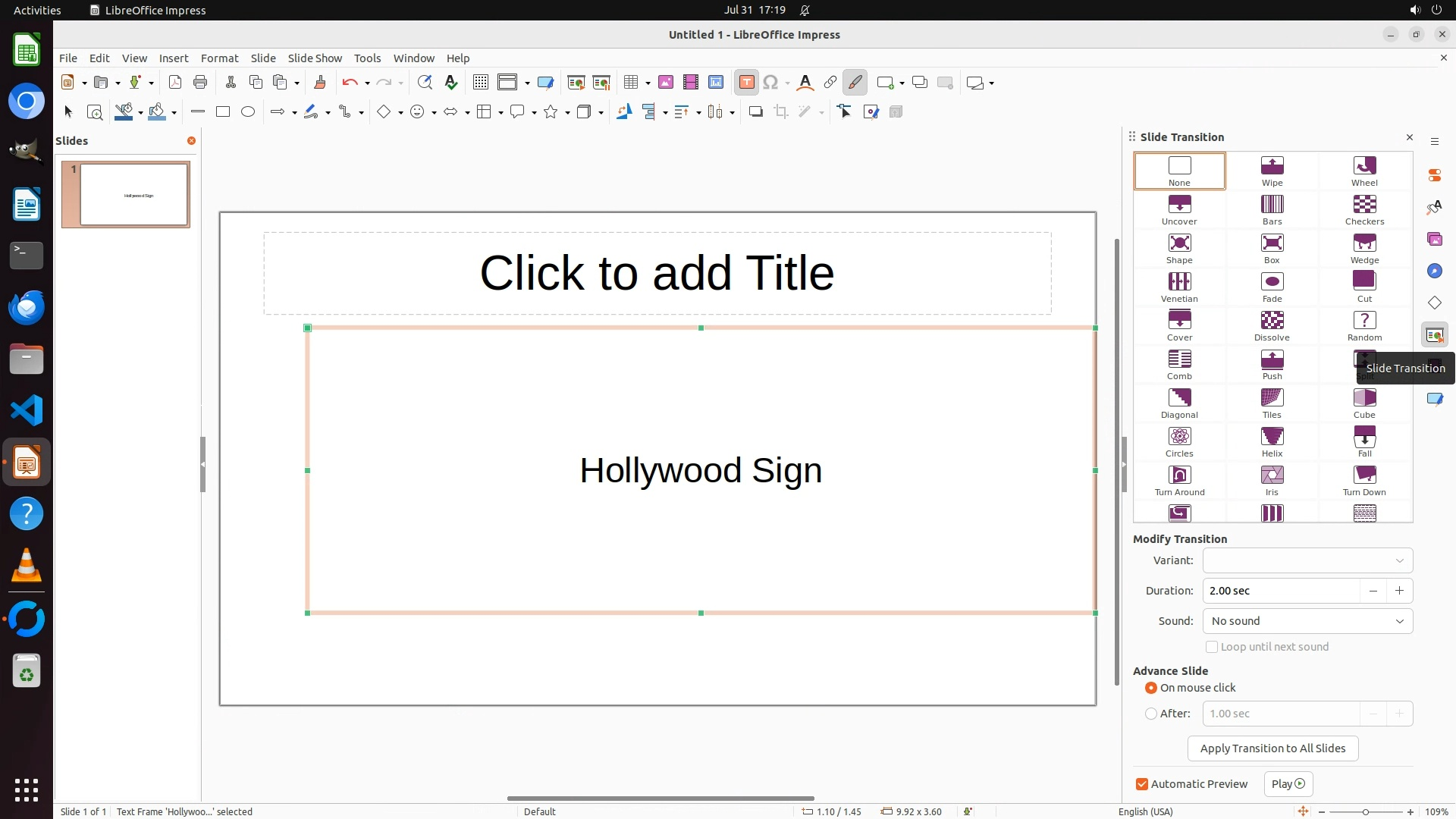The height and width of the screenshot is (819, 1456).
Task: Expand the Variant combo box
Action: click(x=1307, y=560)
